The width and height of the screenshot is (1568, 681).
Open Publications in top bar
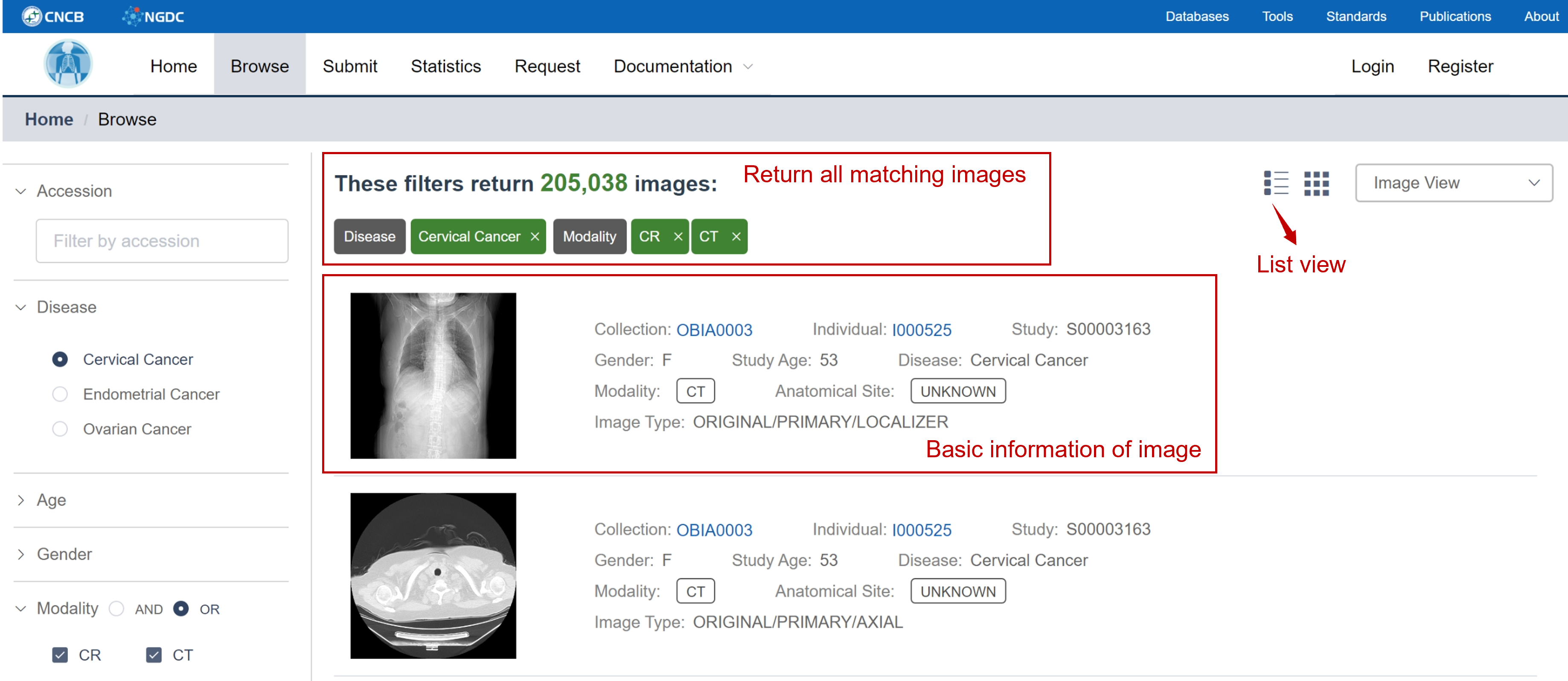click(x=1455, y=17)
